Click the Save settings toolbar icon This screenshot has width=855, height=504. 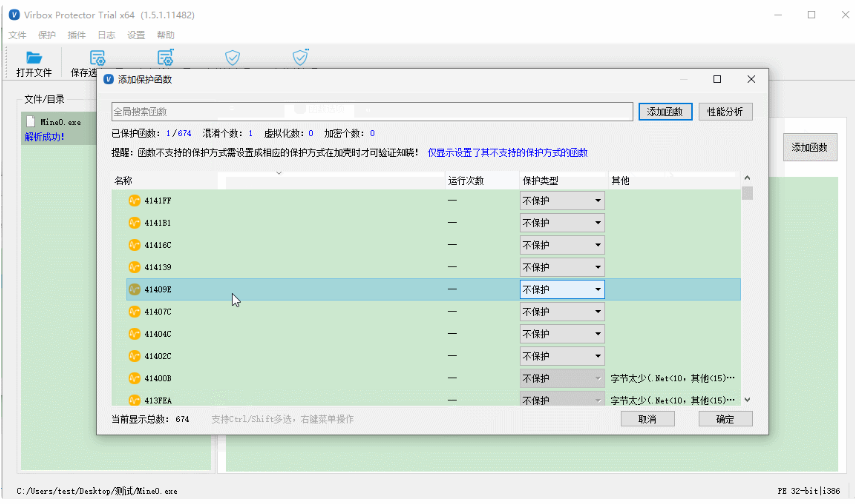[x=97, y=57]
